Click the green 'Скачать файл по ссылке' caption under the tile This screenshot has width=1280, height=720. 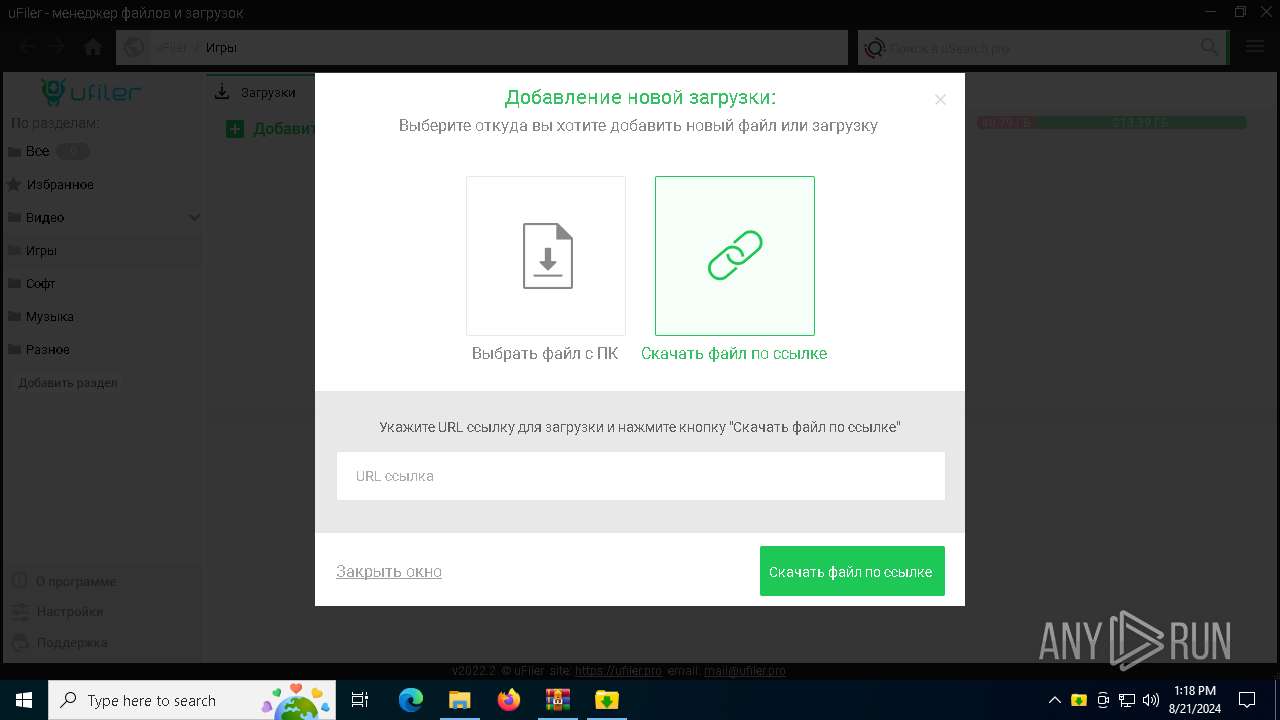[x=734, y=353]
